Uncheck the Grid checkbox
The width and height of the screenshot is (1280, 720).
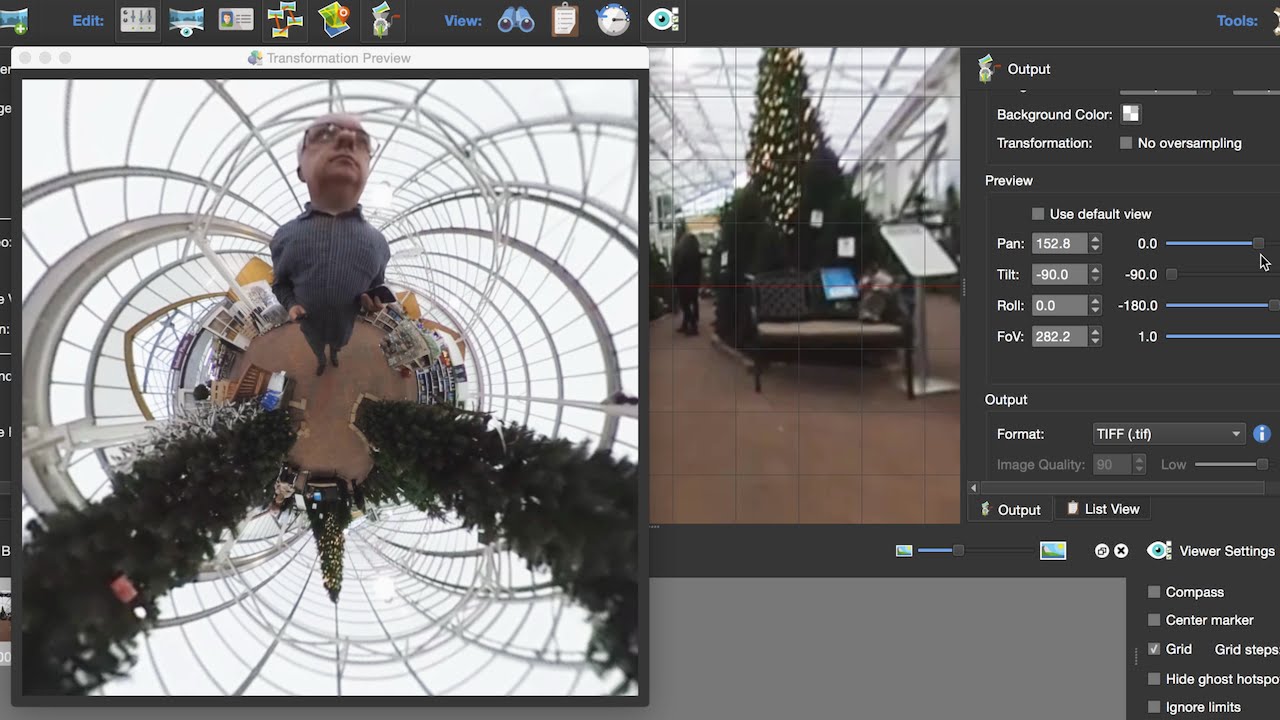1154,649
